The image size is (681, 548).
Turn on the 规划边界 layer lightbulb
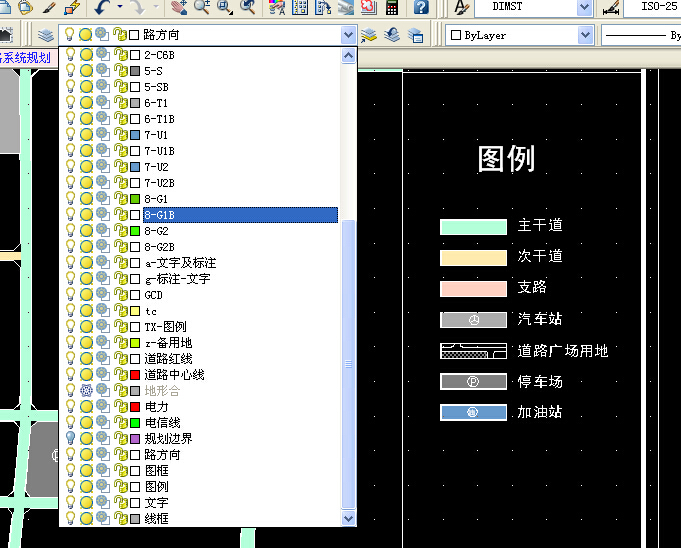70,438
